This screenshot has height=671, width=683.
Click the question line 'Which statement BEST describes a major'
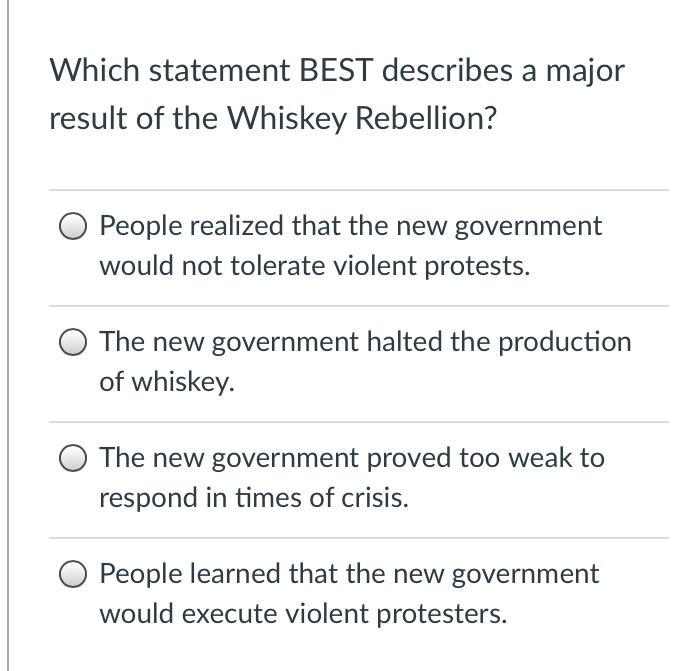[337, 71]
